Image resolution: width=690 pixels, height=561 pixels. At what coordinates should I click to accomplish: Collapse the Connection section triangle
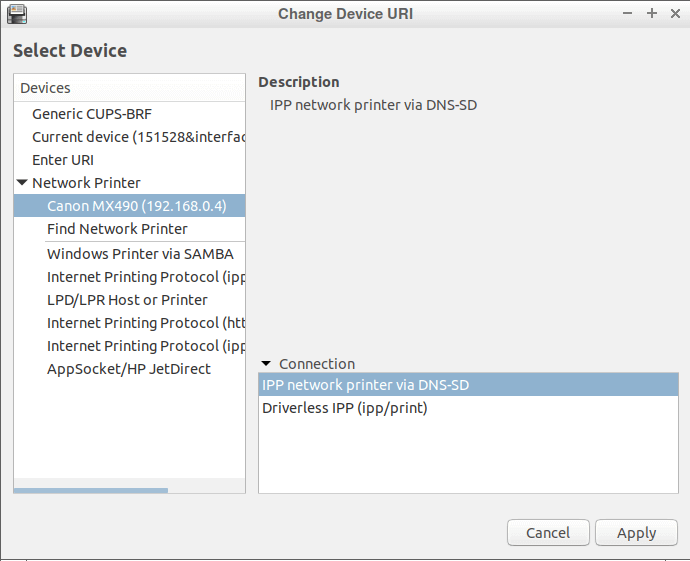coord(266,363)
